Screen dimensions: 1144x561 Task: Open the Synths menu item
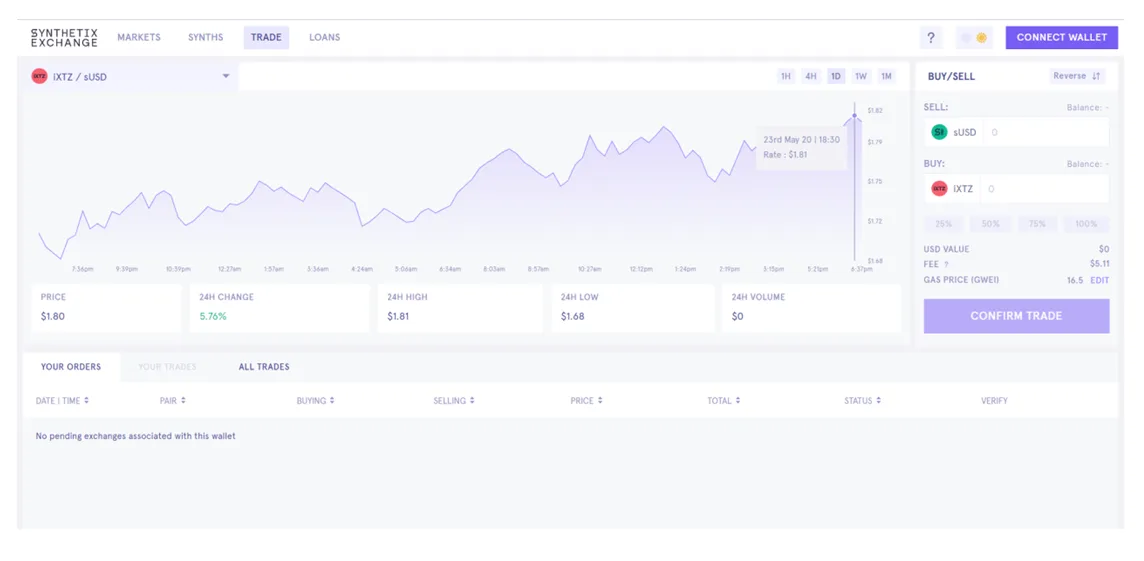click(206, 37)
